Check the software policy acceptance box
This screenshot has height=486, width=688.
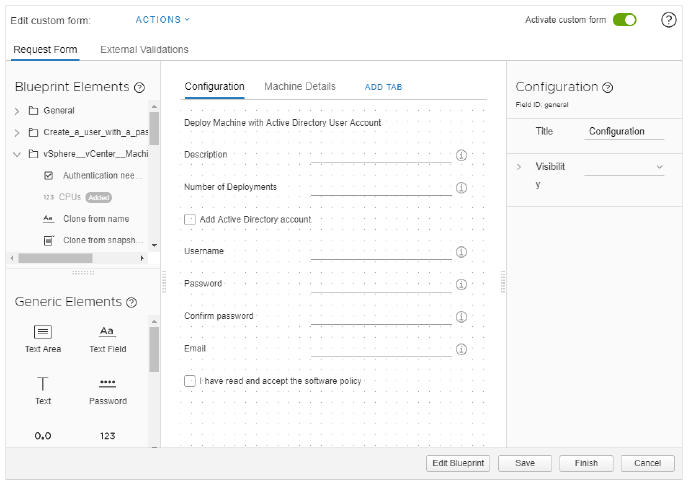point(190,381)
